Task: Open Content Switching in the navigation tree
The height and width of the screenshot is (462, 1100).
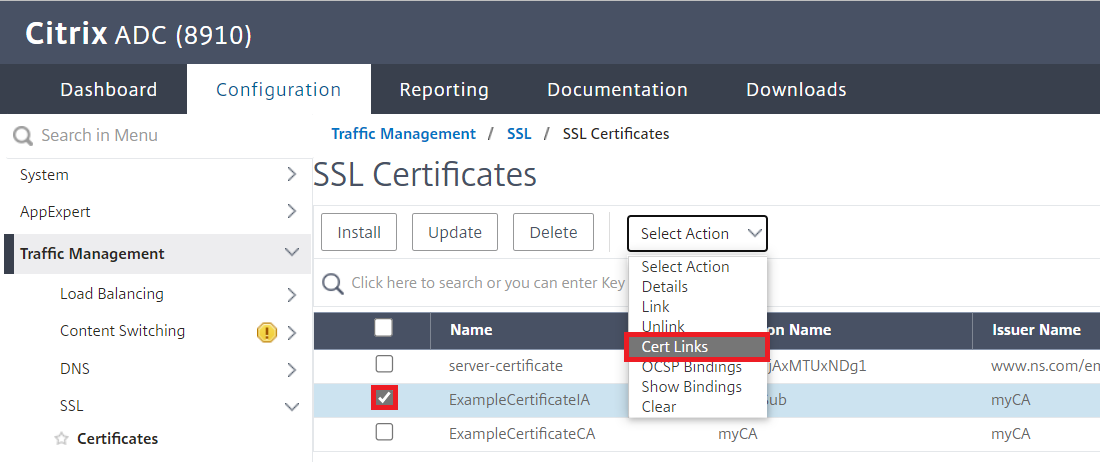Action: click(x=123, y=331)
